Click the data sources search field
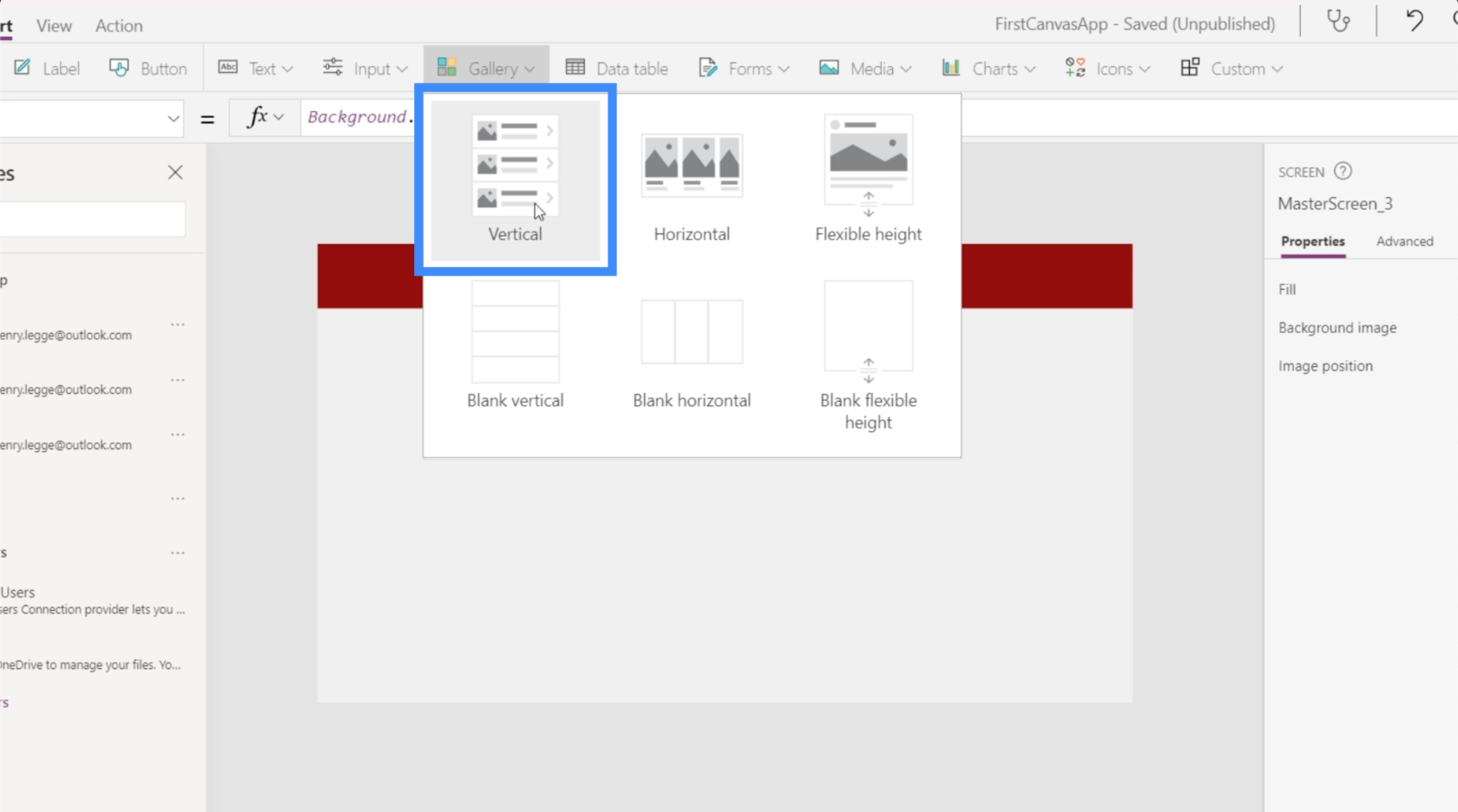The width and height of the screenshot is (1458, 812). coord(92,219)
